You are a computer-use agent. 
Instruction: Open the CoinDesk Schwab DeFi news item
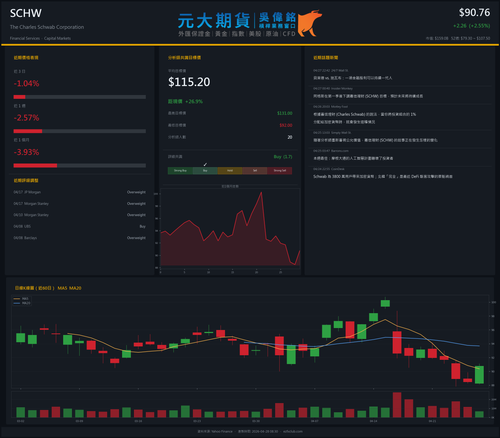click(402, 173)
